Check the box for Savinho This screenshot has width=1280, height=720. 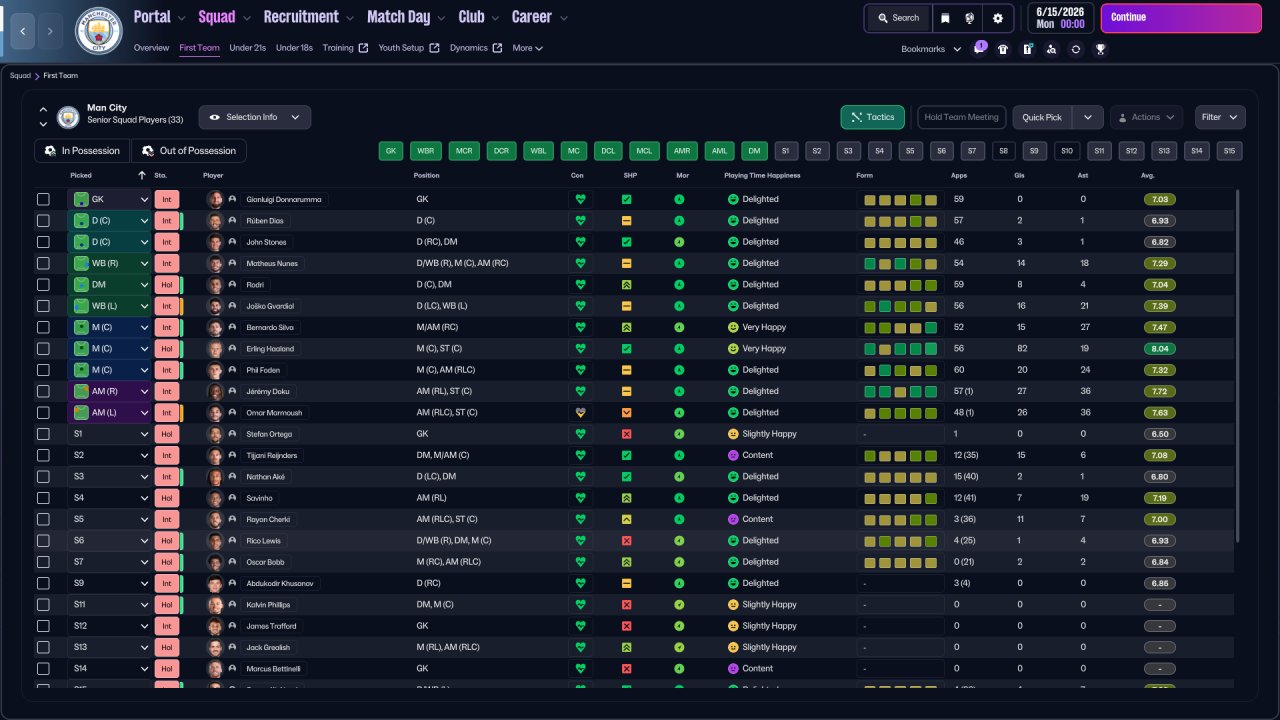(x=43, y=498)
